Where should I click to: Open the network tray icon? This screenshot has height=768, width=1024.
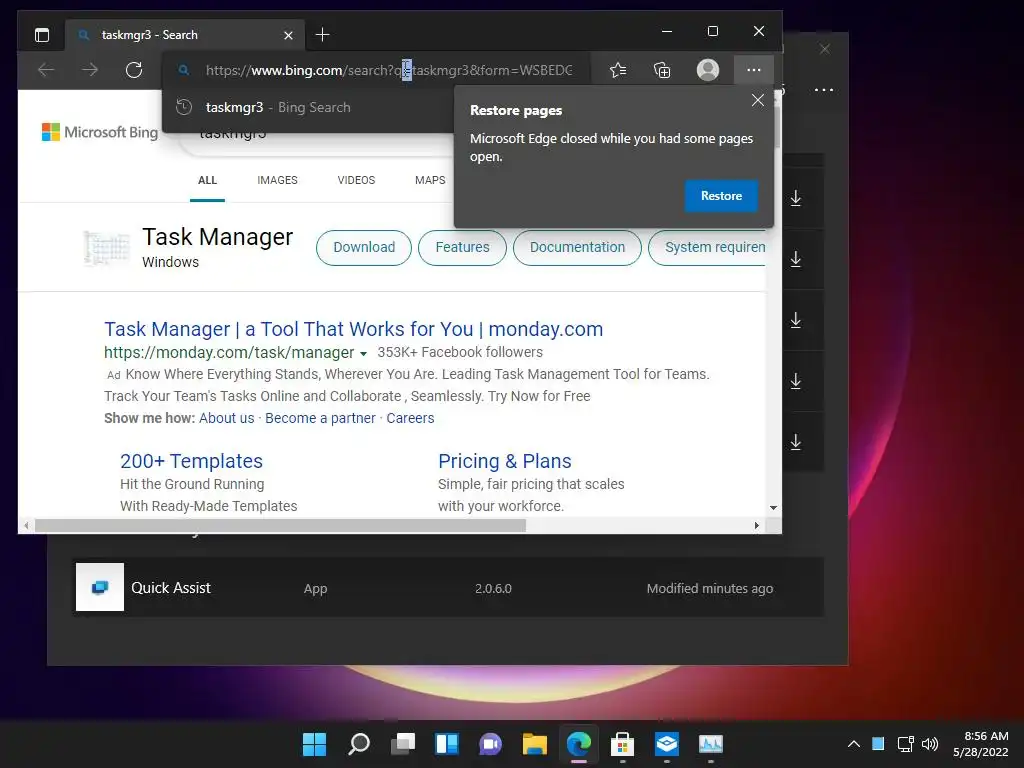(906, 744)
